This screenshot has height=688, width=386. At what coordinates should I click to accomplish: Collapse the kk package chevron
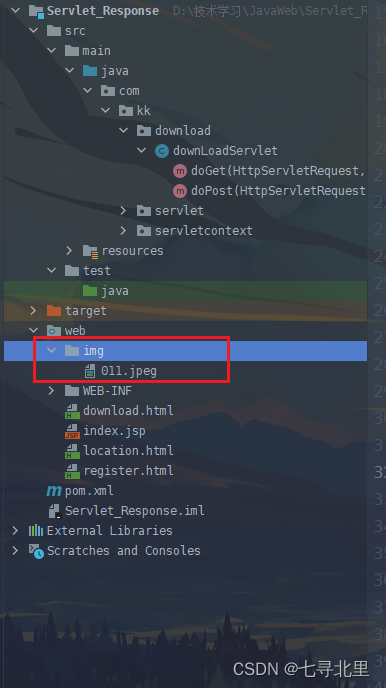[x=106, y=110]
